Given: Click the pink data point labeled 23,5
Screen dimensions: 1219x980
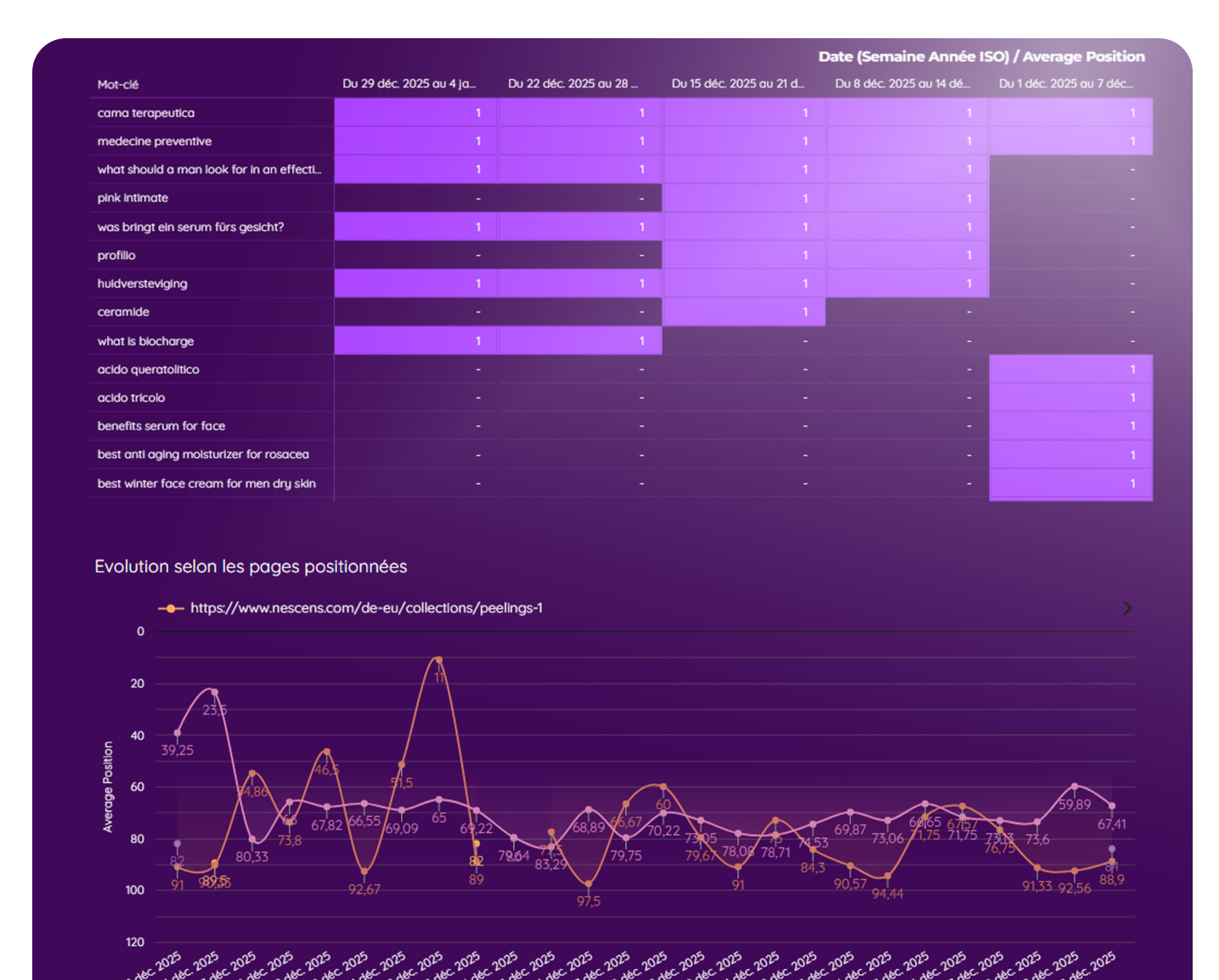Looking at the screenshot, I should point(214,692).
